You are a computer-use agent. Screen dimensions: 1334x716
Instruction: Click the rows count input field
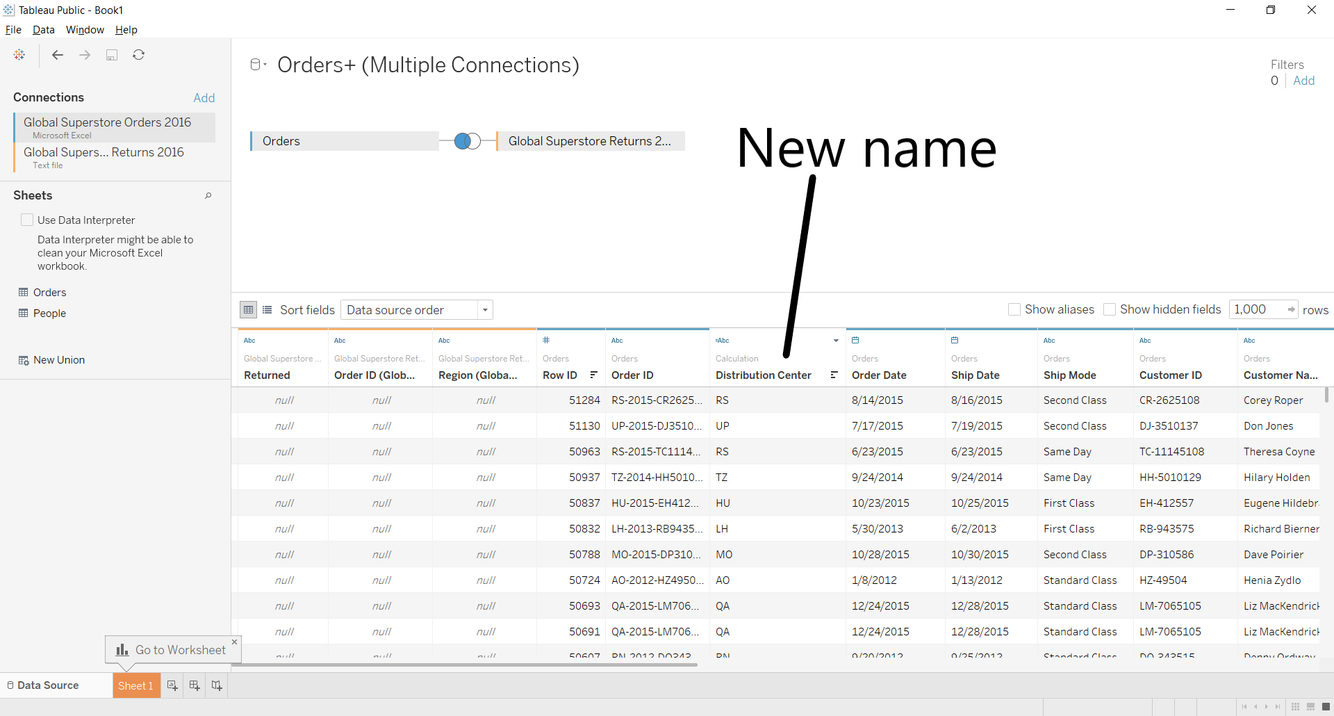pyautogui.click(x=1256, y=310)
